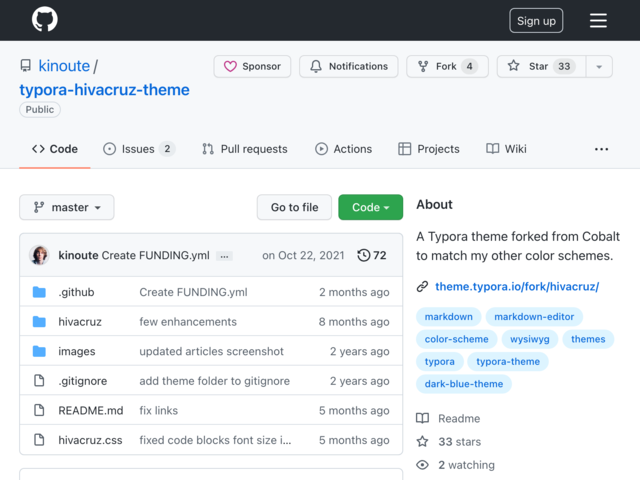Open the README.md file
640x480 pixels.
91,411
